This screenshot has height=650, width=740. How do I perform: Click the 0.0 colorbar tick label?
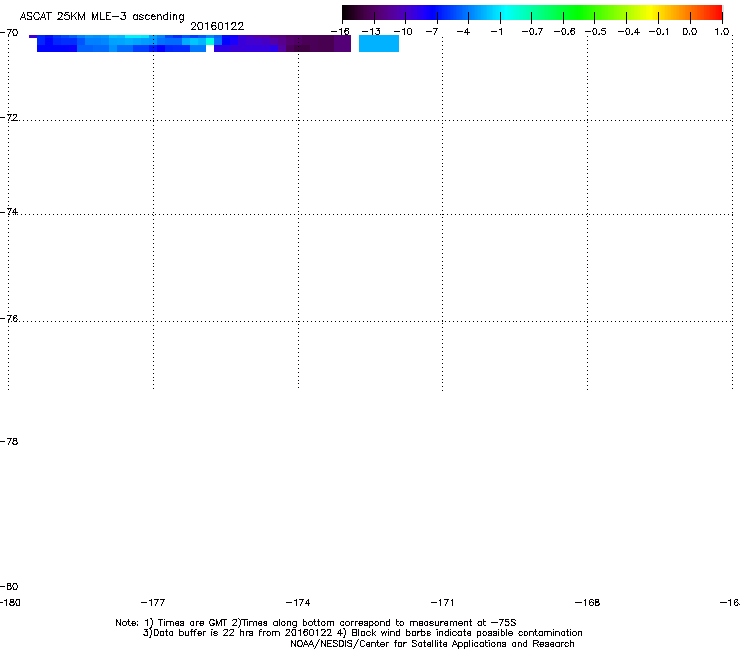[690, 32]
